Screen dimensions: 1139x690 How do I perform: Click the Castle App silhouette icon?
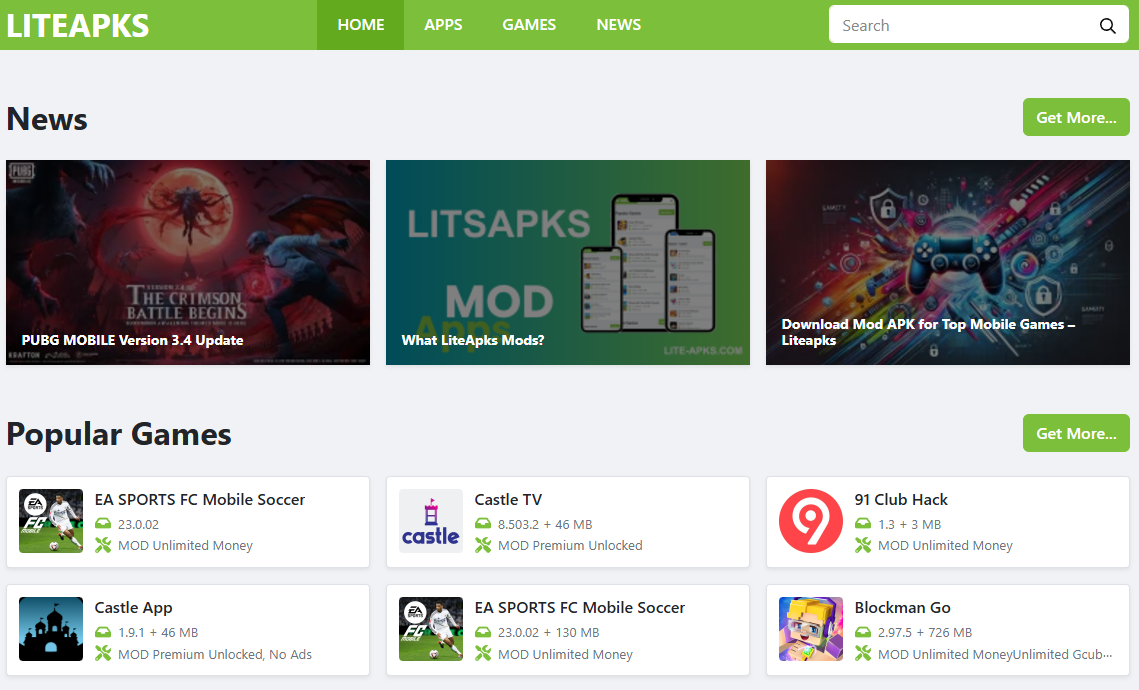pyautogui.click(x=51, y=629)
